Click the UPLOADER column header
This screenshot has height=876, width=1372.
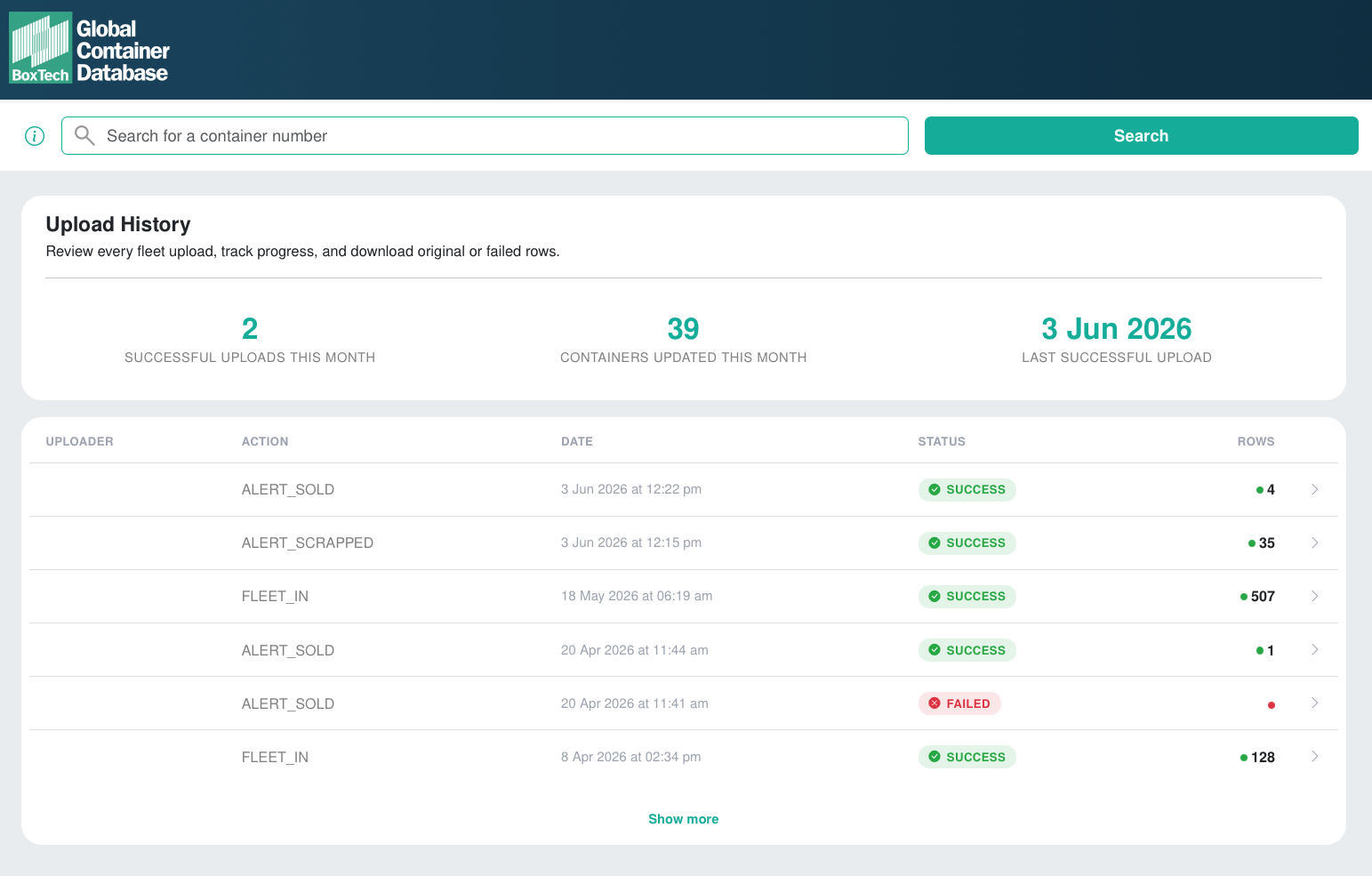pos(79,441)
